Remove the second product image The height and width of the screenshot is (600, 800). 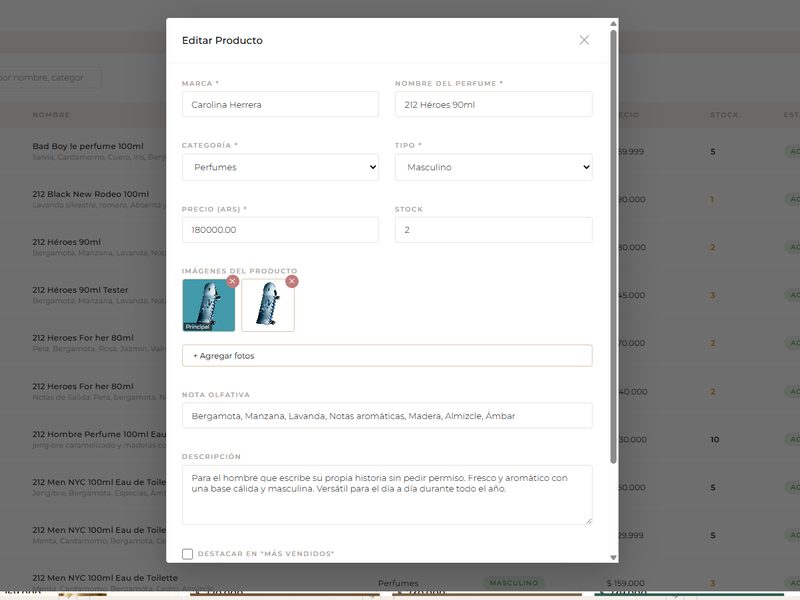pyautogui.click(x=292, y=281)
